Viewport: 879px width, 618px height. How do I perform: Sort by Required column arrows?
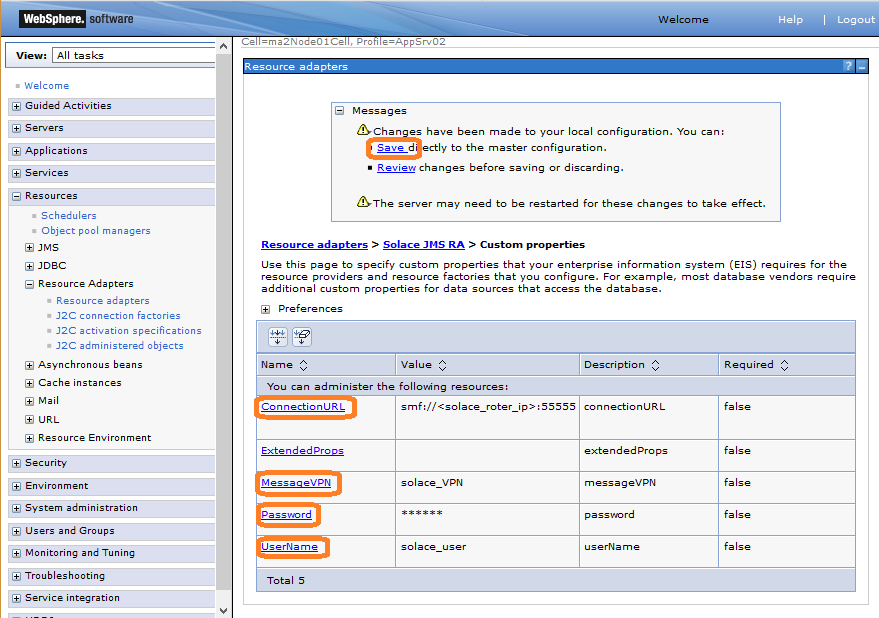tap(784, 365)
